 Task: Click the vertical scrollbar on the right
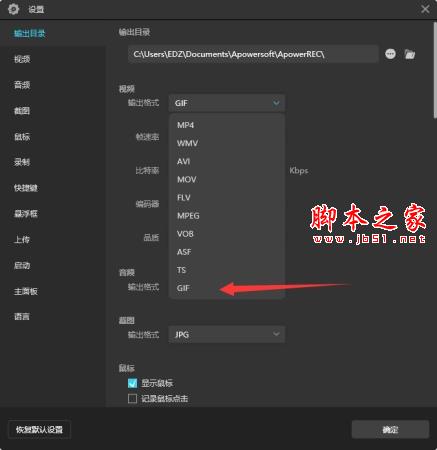click(x=435, y=70)
